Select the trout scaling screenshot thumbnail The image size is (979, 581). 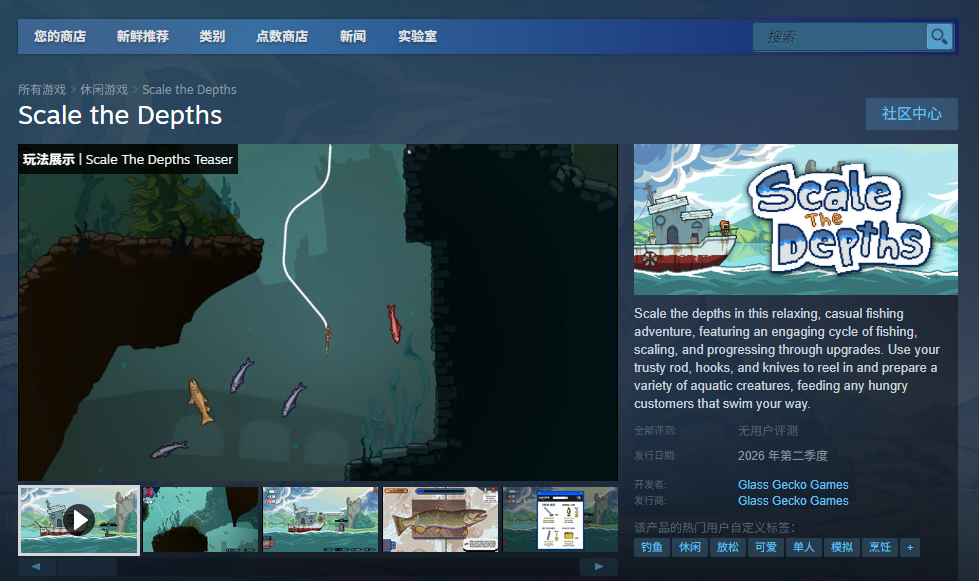click(441, 520)
